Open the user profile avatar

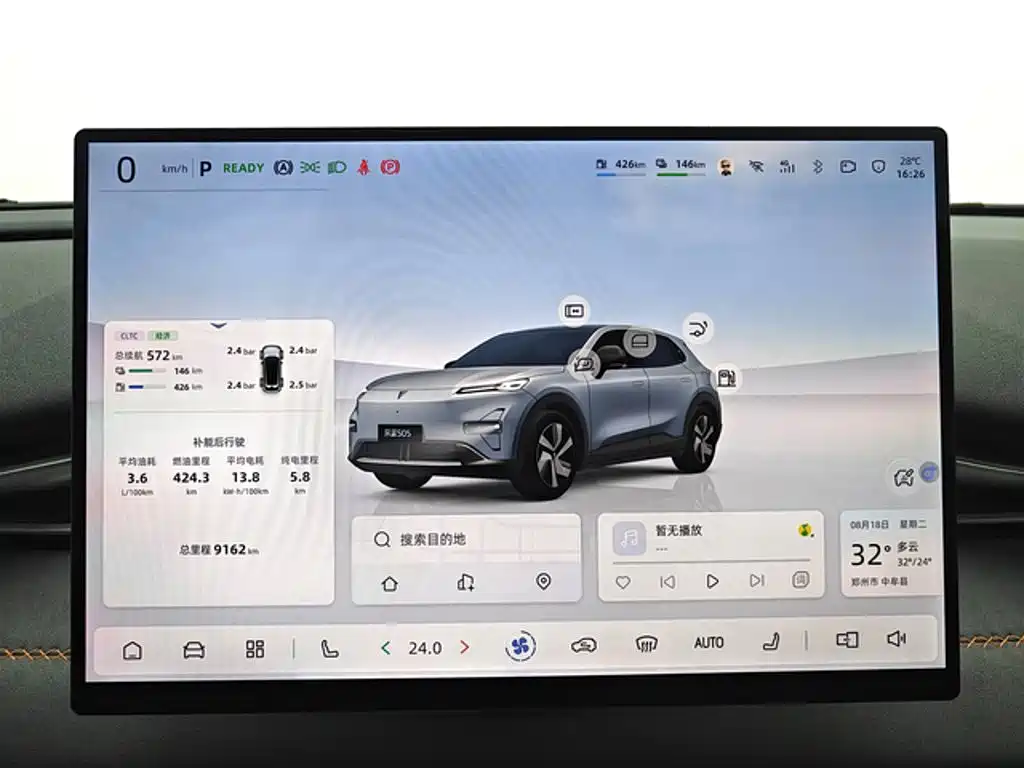point(726,167)
